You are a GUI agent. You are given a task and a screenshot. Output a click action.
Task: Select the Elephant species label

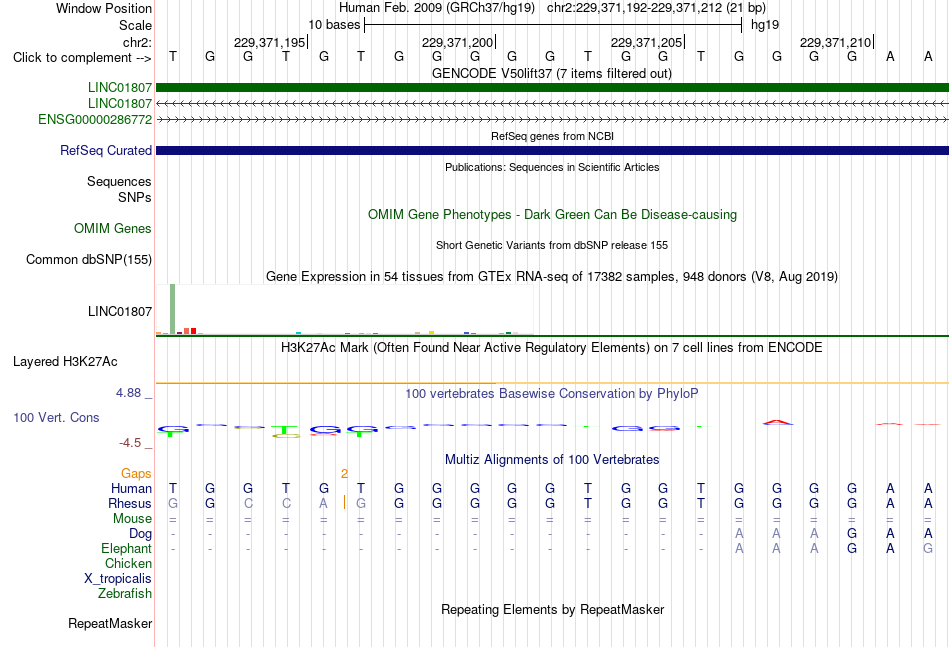click(127, 548)
